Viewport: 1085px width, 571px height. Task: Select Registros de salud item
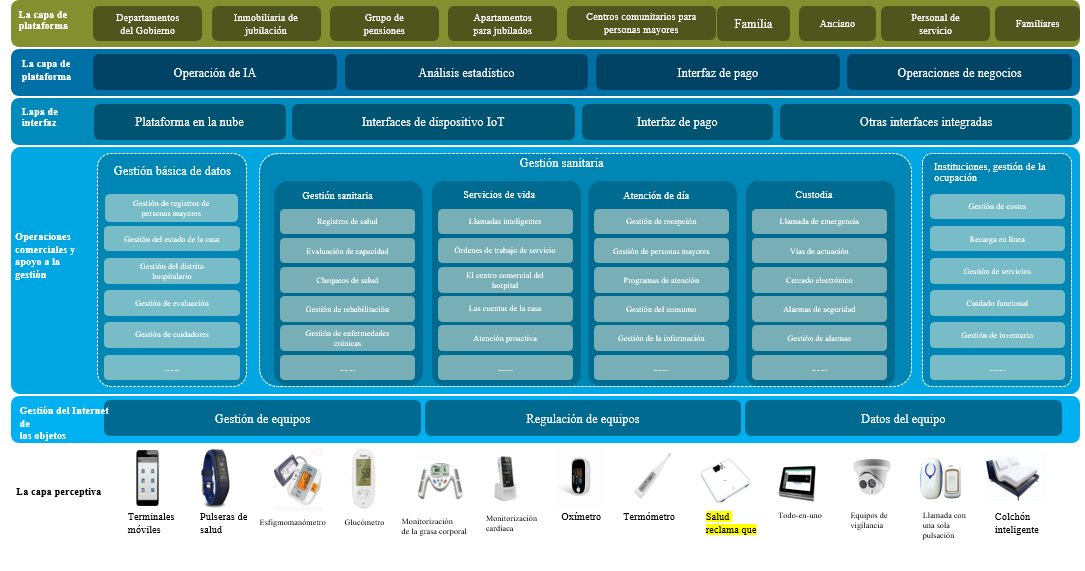(x=347, y=221)
